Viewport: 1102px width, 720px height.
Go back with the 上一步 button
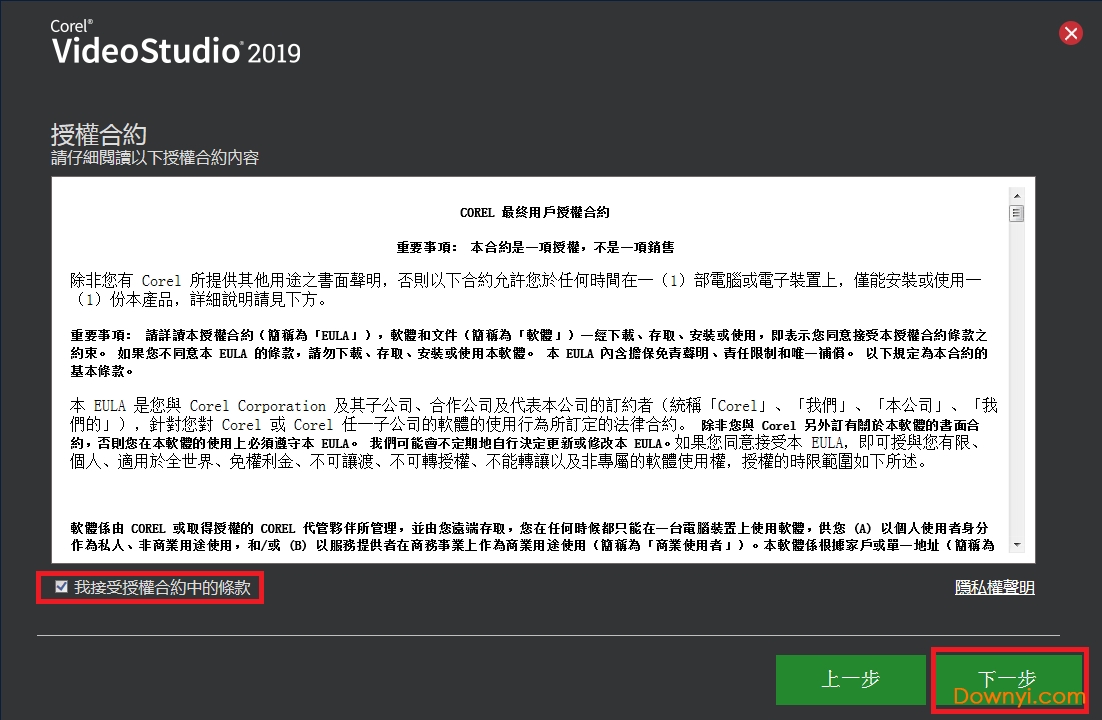pyautogui.click(x=850, y=679)
